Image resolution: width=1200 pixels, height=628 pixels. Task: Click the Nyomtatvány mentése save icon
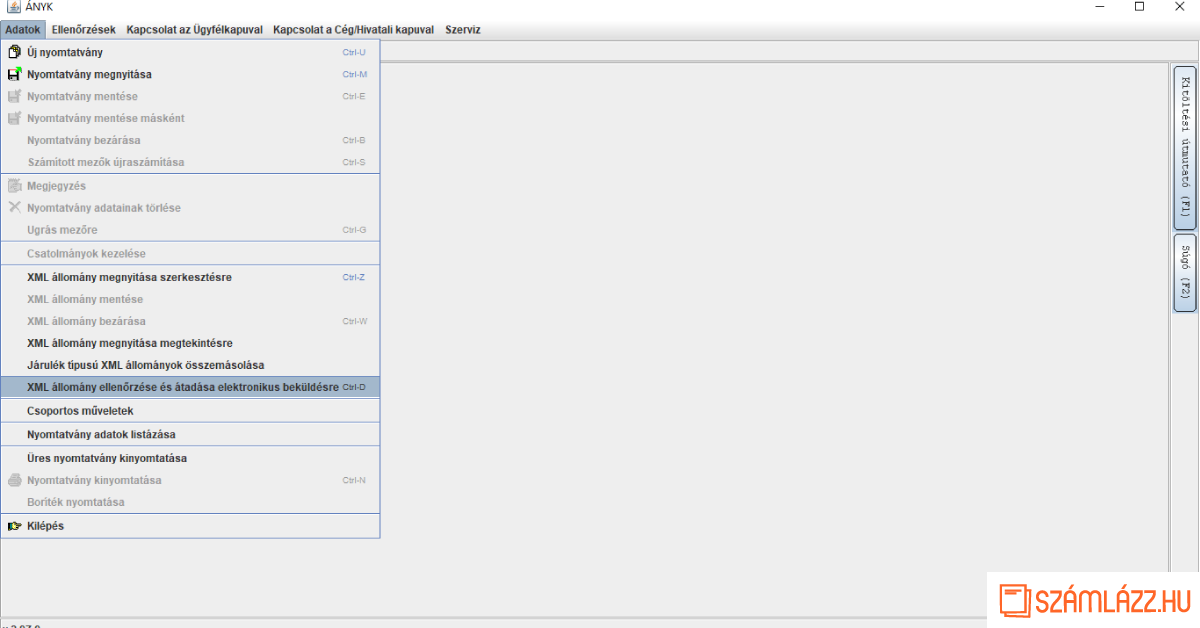(14, 96)
